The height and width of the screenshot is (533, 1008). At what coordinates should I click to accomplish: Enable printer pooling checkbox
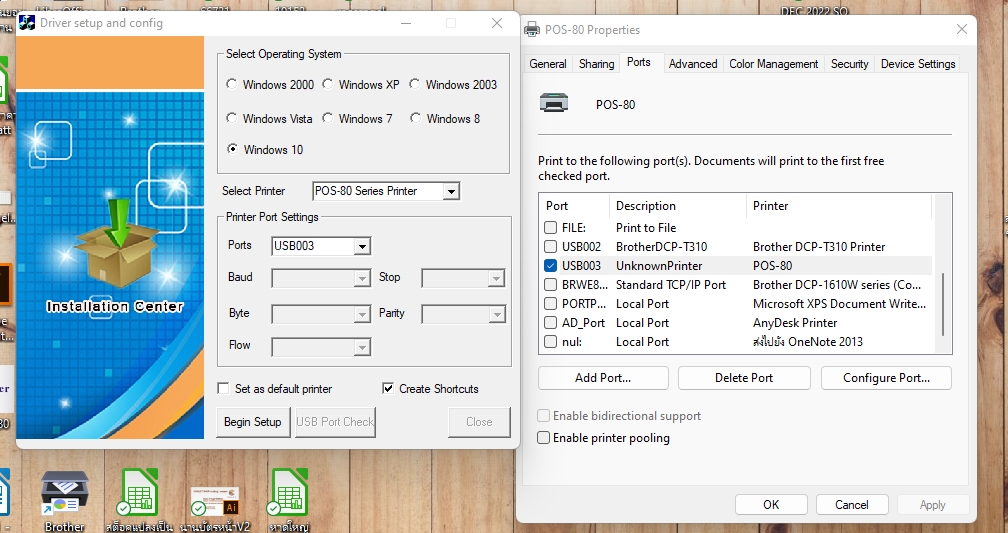tap(544, 438)
